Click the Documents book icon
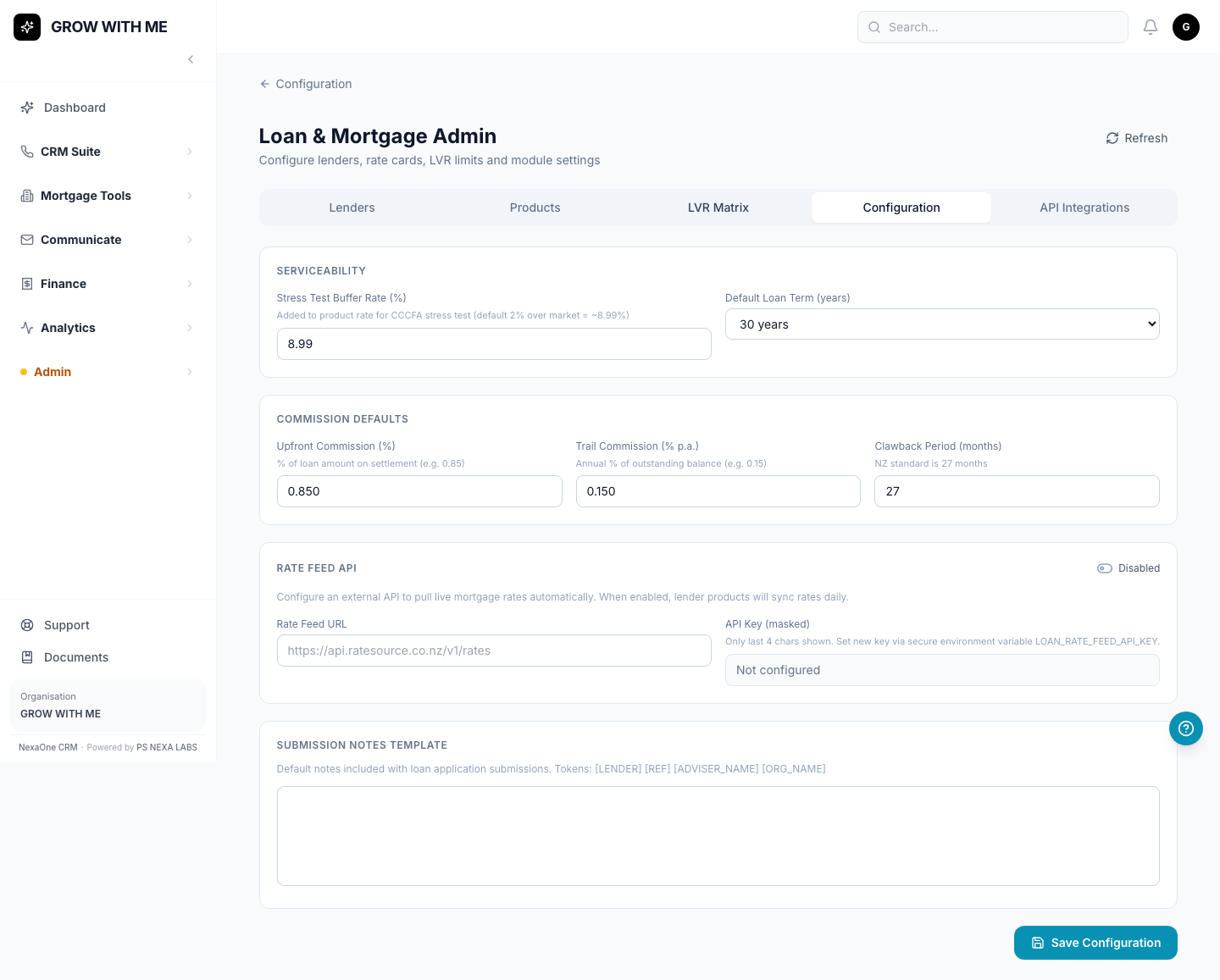 (27, 657)
